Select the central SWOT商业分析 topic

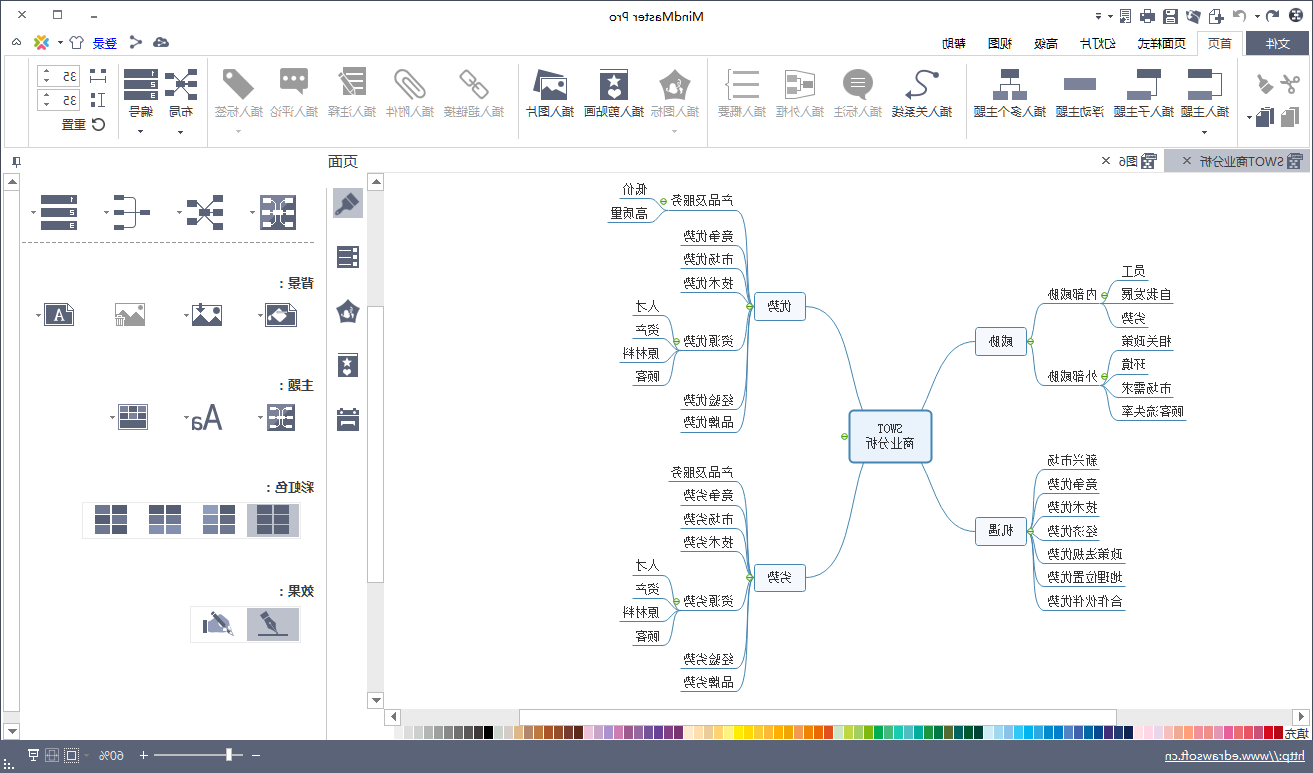(x=890, y=436)
